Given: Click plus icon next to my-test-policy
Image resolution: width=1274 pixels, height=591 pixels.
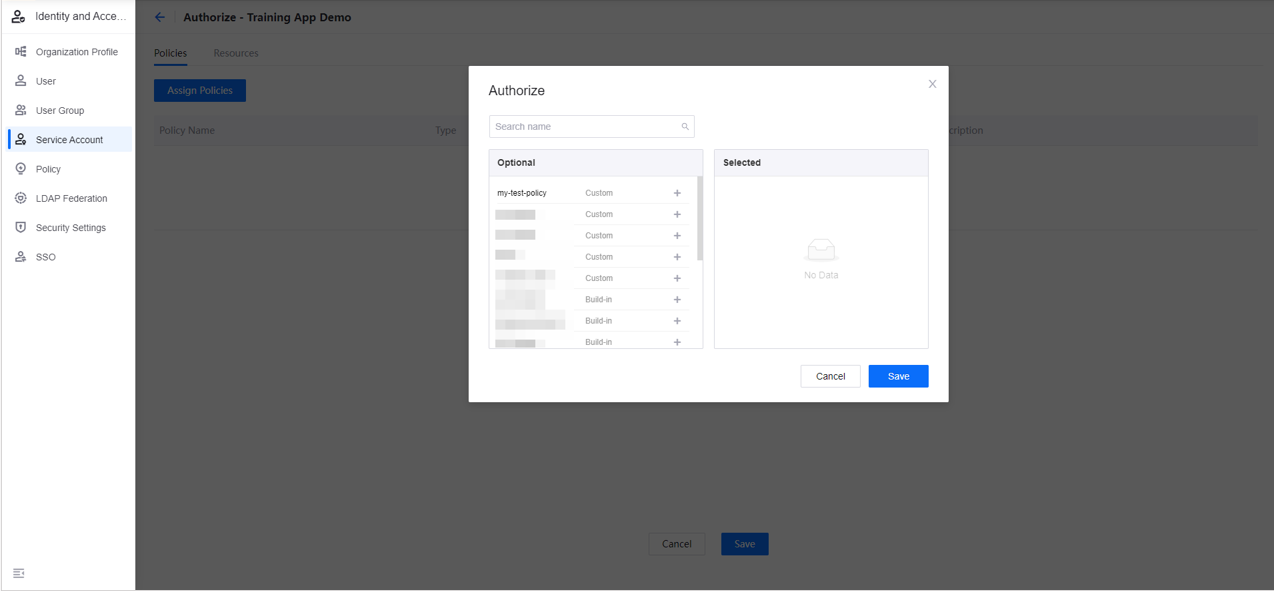Looking at the screenshot, I should [x=677, y=193].
